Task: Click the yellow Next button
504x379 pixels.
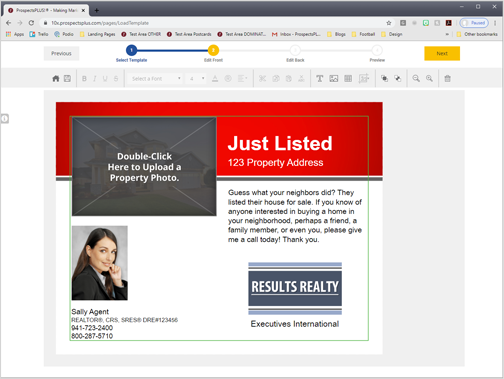Action: coord(442,53)
